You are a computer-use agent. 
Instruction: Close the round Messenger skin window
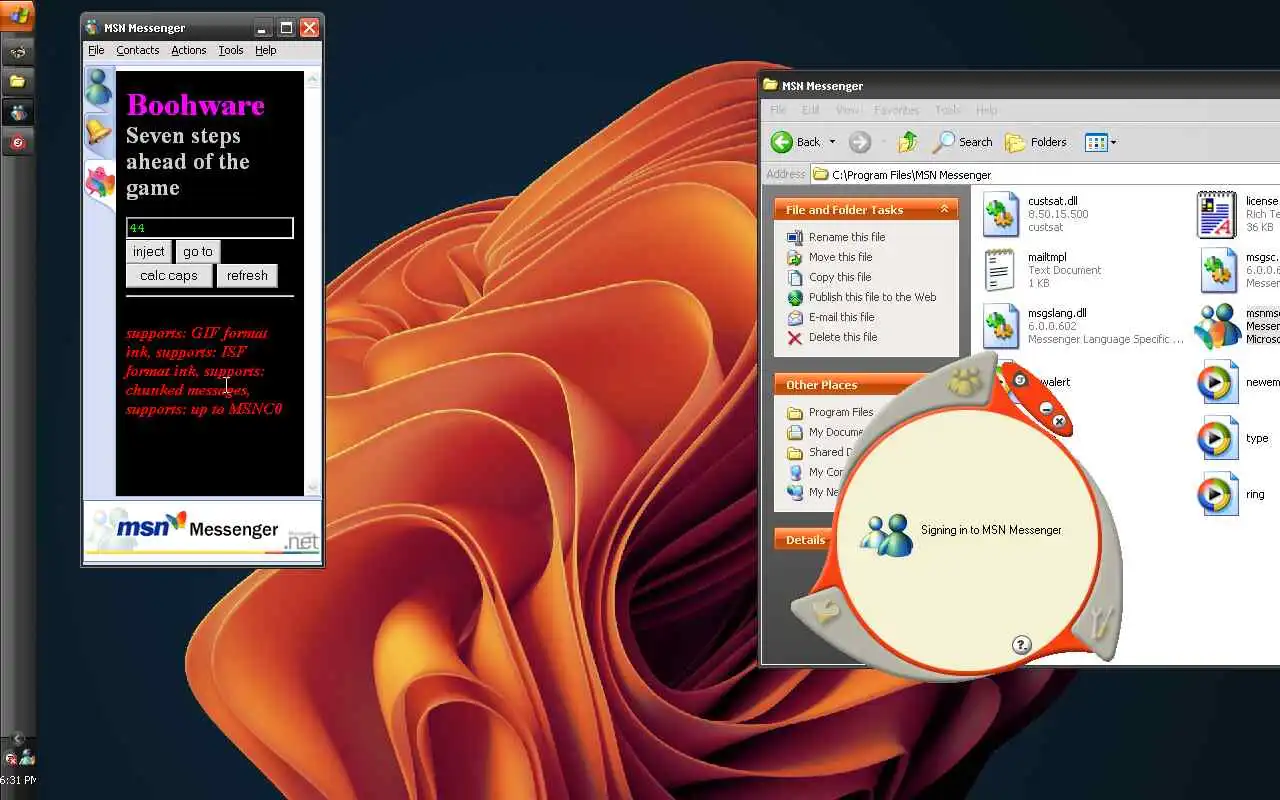(1059, 422)
